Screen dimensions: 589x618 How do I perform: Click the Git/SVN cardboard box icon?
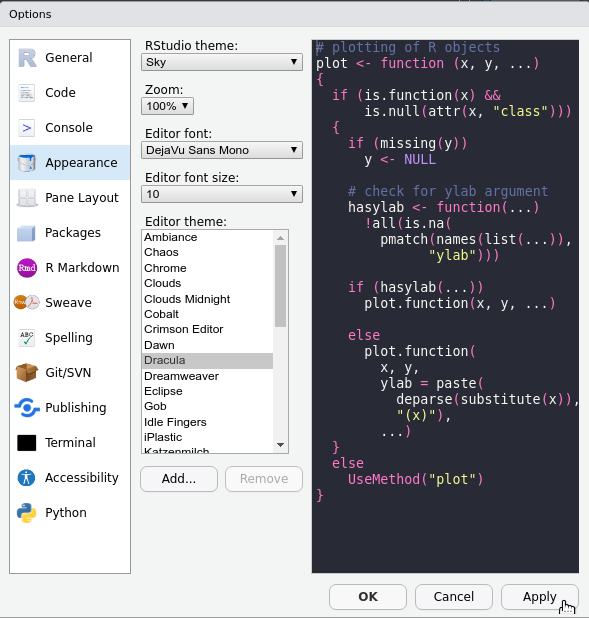pyautogui.click(x=27, y=373)
